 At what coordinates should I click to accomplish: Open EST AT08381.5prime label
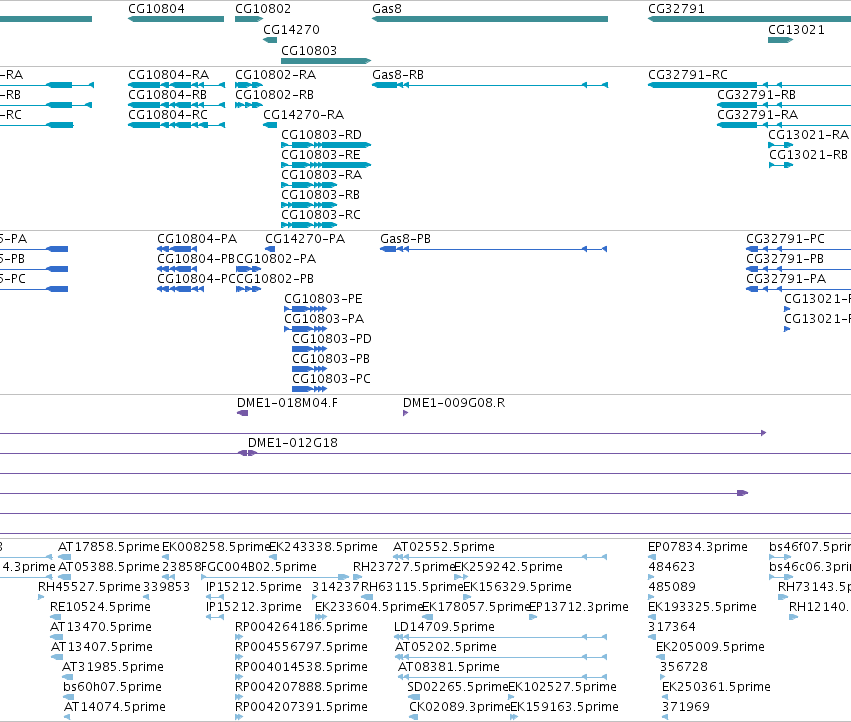point(449,667)
